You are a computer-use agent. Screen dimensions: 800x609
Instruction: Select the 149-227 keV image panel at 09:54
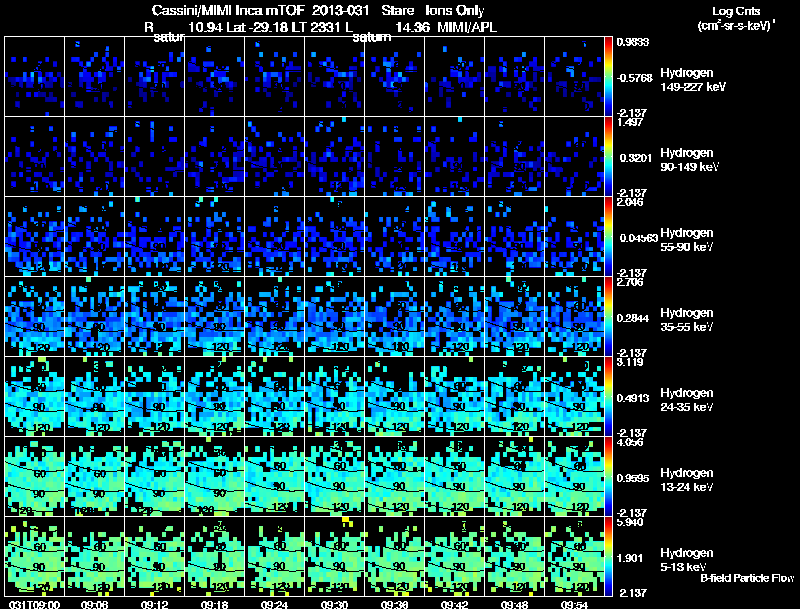point(574,77)
